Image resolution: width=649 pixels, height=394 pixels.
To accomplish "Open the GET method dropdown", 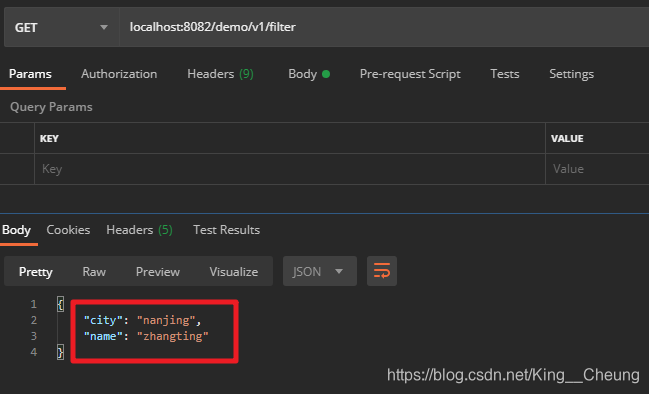I will point(62,27).
